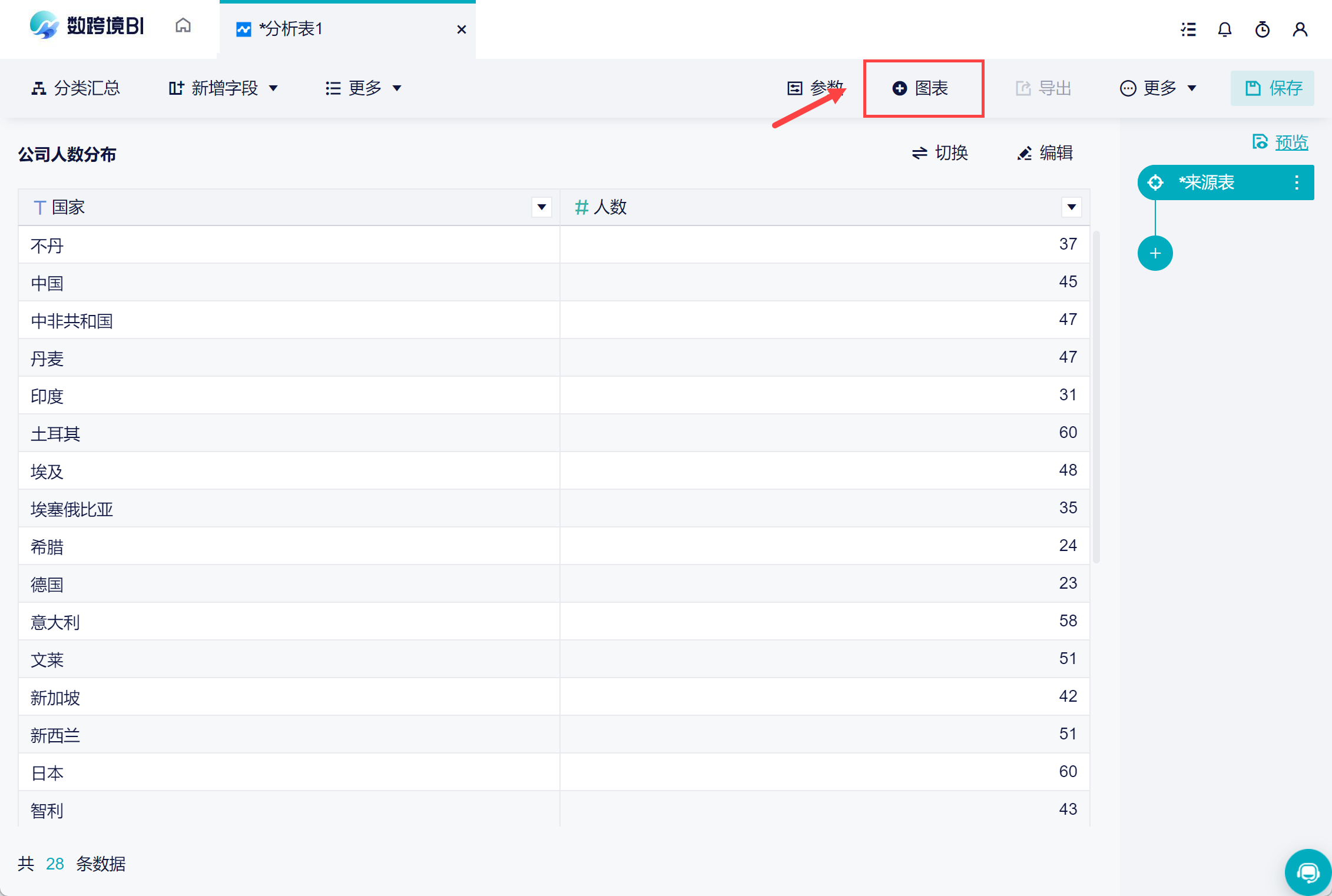Save the analysis with 保存
The image size is (1332, 896).
[1273, 88]
